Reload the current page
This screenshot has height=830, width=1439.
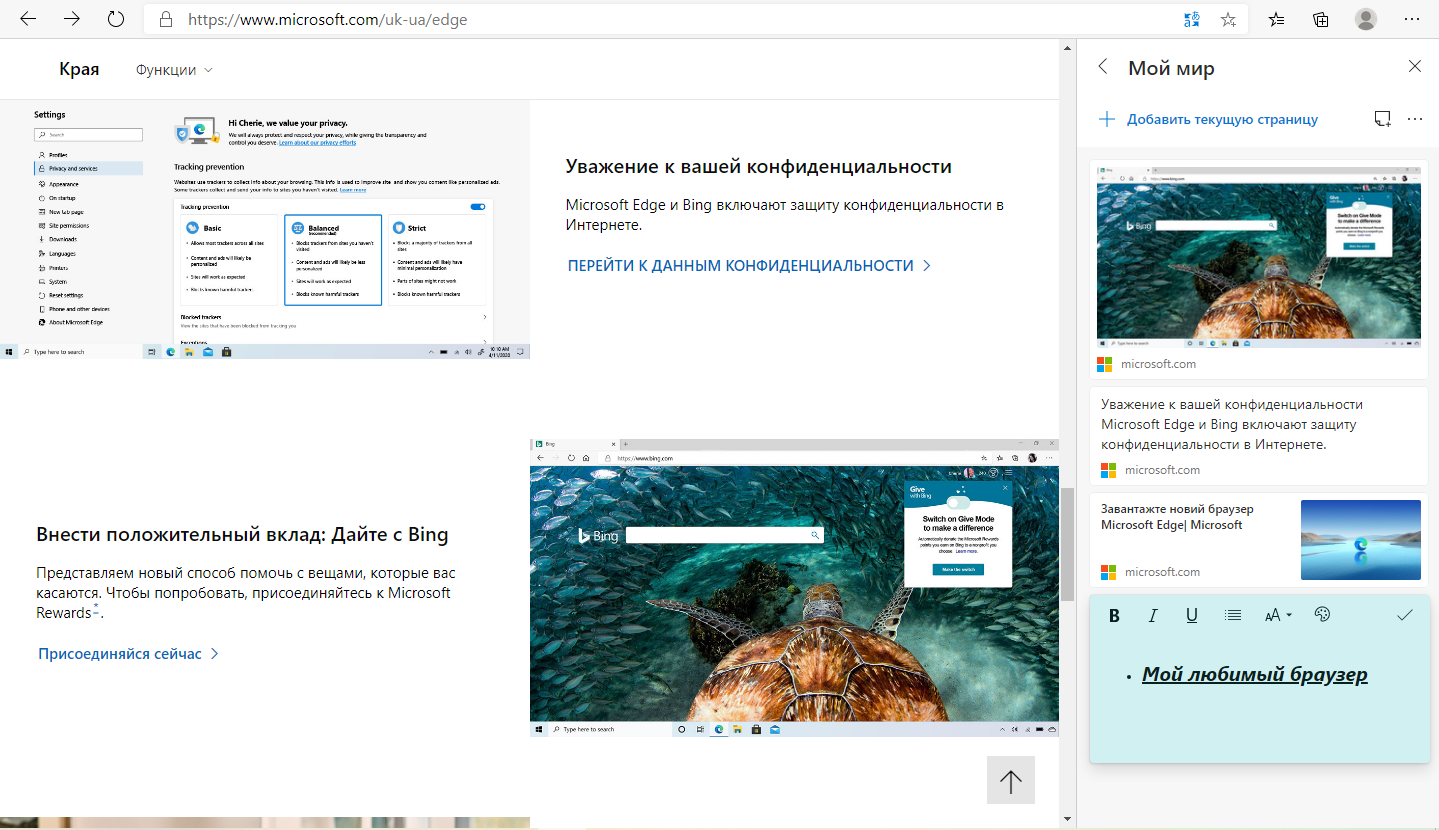click(x=116, y=19)
